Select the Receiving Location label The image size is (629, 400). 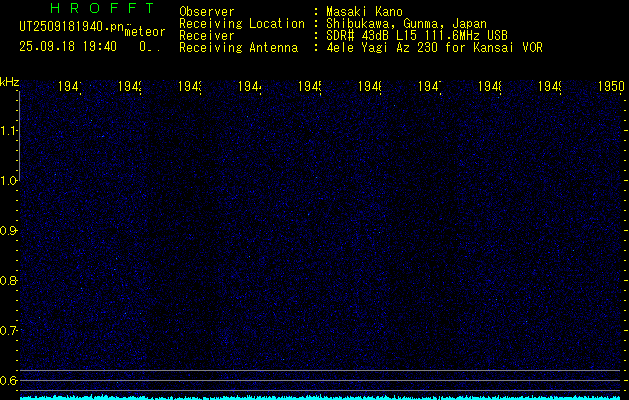point(241,23)
